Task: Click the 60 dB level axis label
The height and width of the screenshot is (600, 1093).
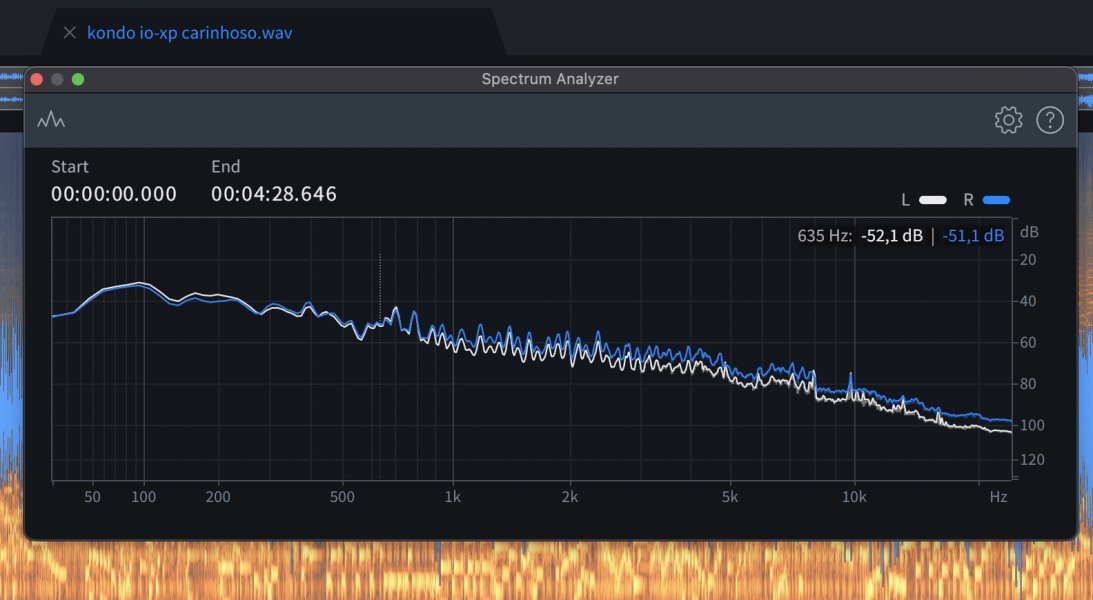Action: point(1028,342)
